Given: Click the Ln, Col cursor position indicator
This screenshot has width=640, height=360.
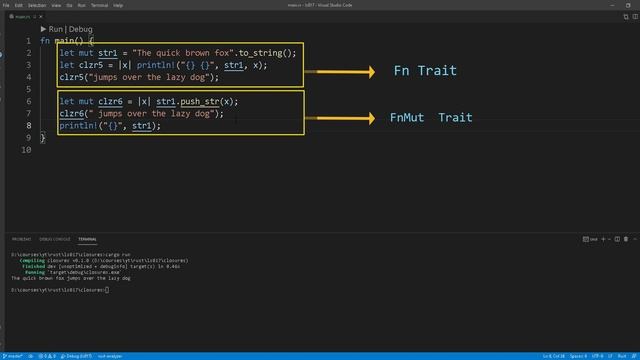Looking at the screenshot, I should [553, 356].
